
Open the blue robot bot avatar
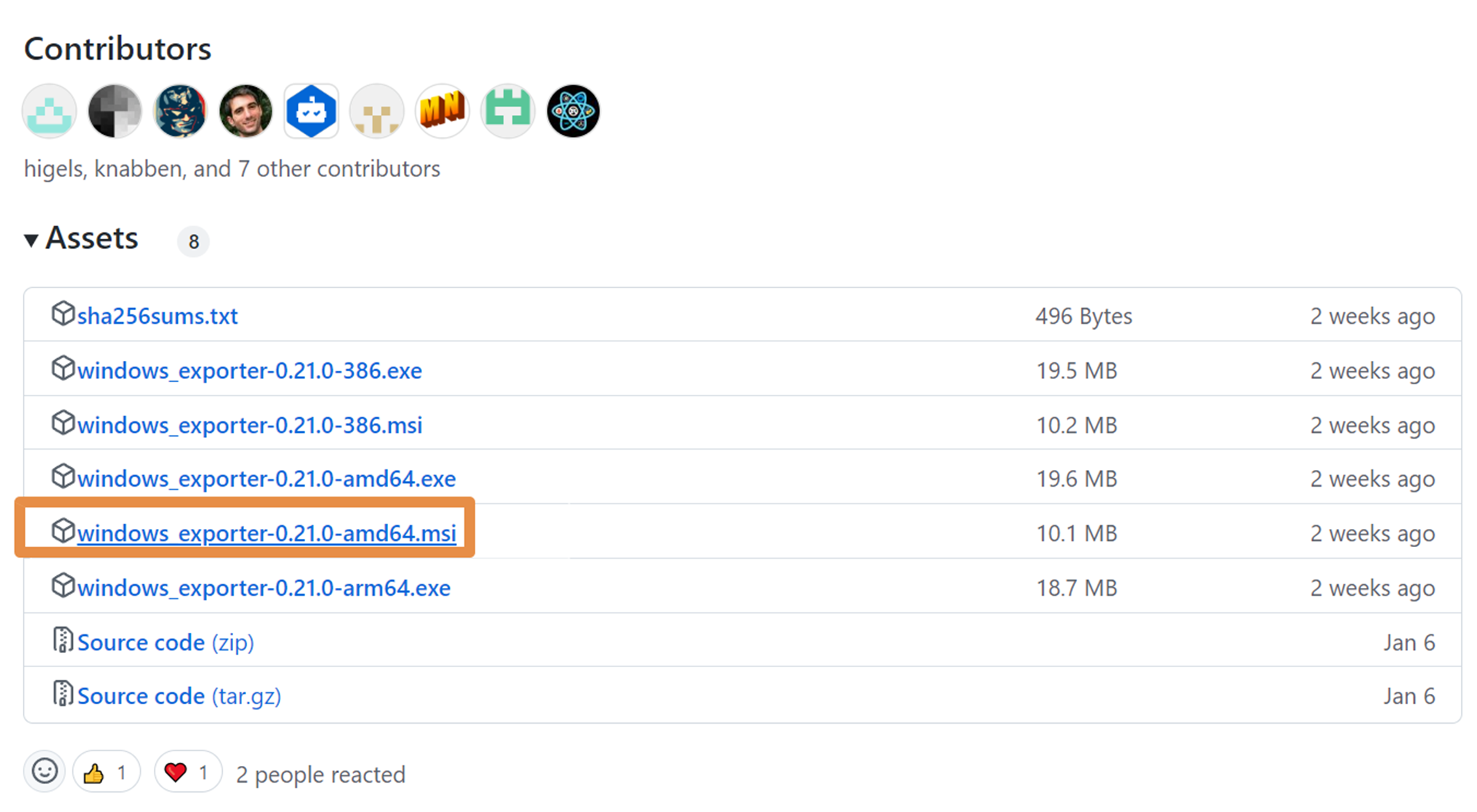[311, 111]
